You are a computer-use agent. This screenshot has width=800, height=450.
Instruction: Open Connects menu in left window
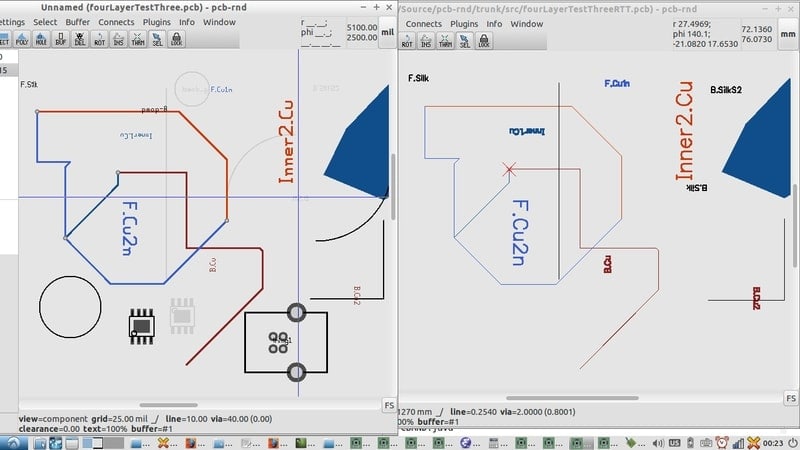pyautogui.click(x=116, y=22)
